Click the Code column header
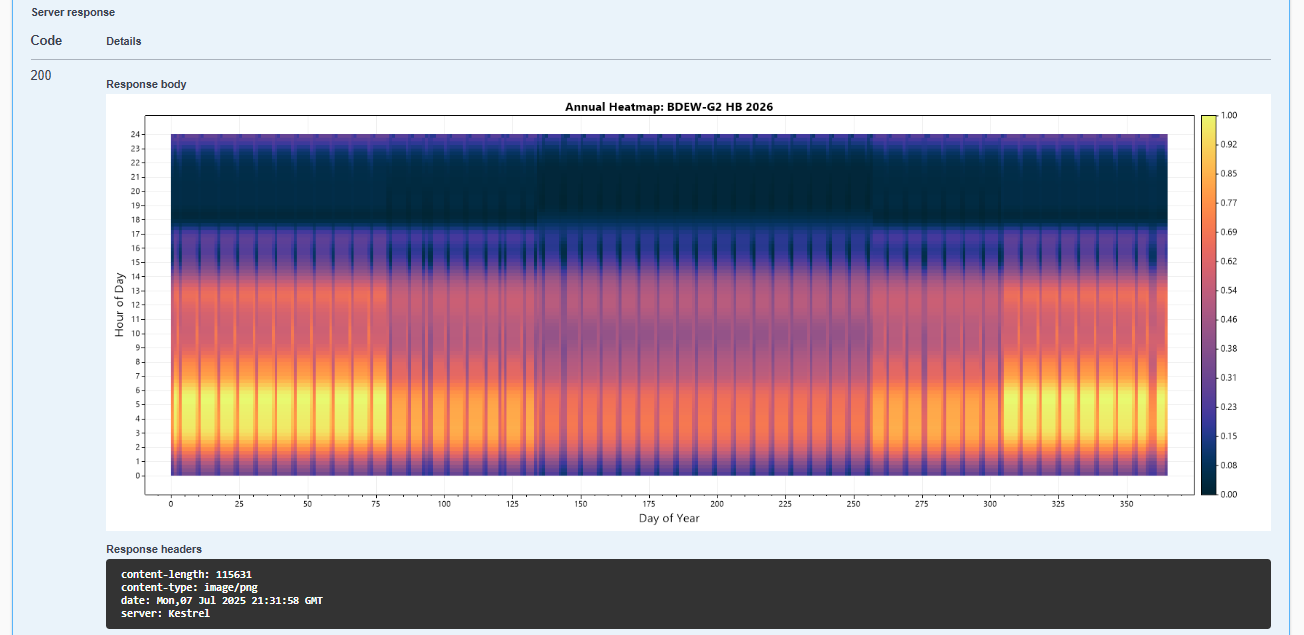 [46, 41]
